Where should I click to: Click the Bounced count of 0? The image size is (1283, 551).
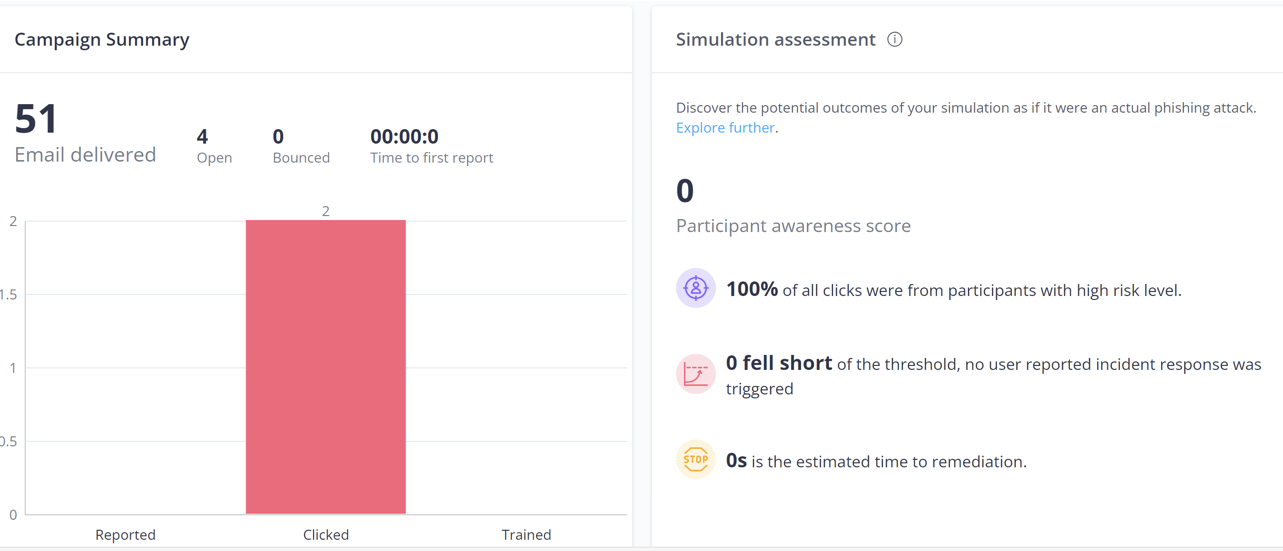(278, 136)
